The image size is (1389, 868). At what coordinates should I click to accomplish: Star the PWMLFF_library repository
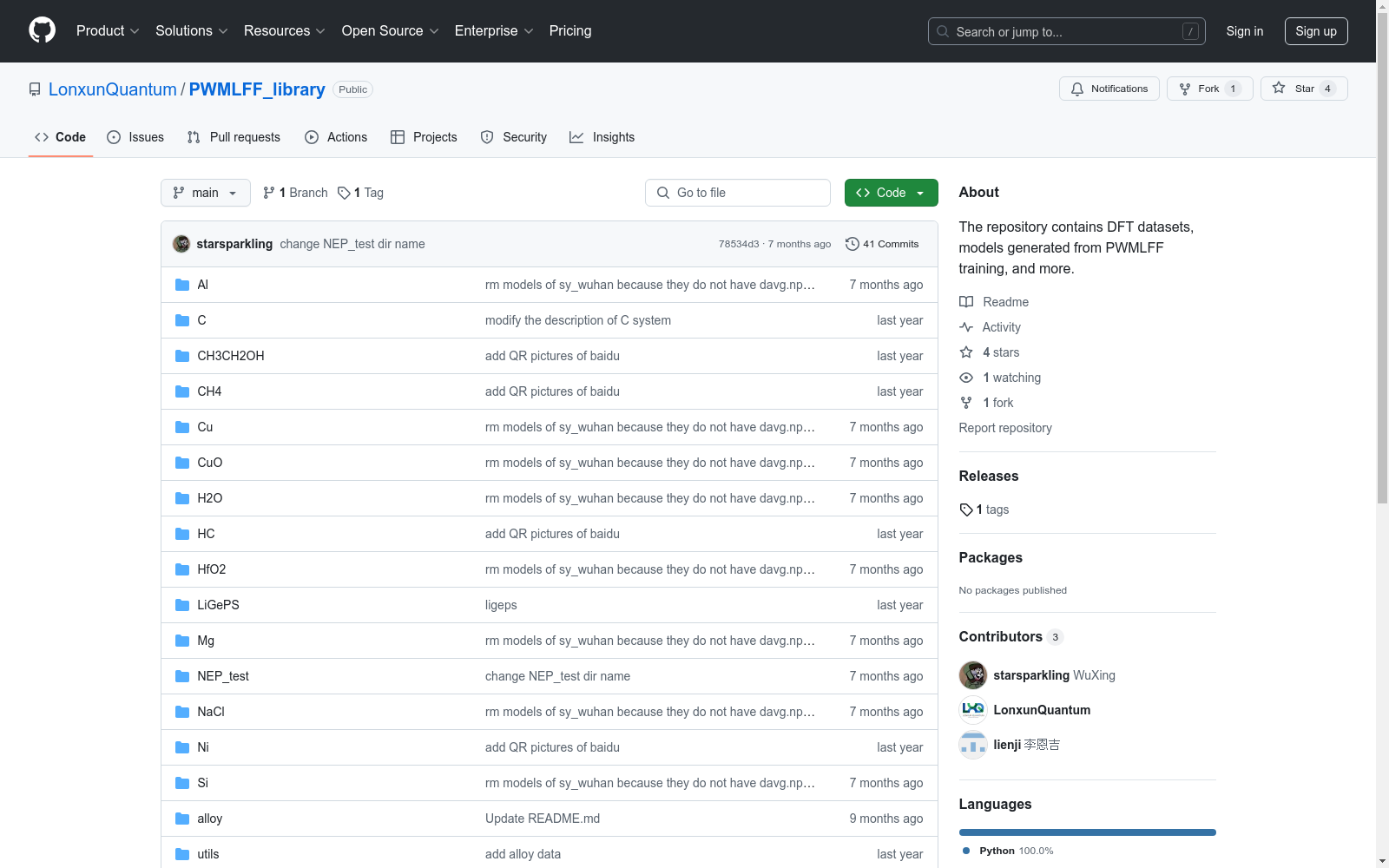[1303, 89]
